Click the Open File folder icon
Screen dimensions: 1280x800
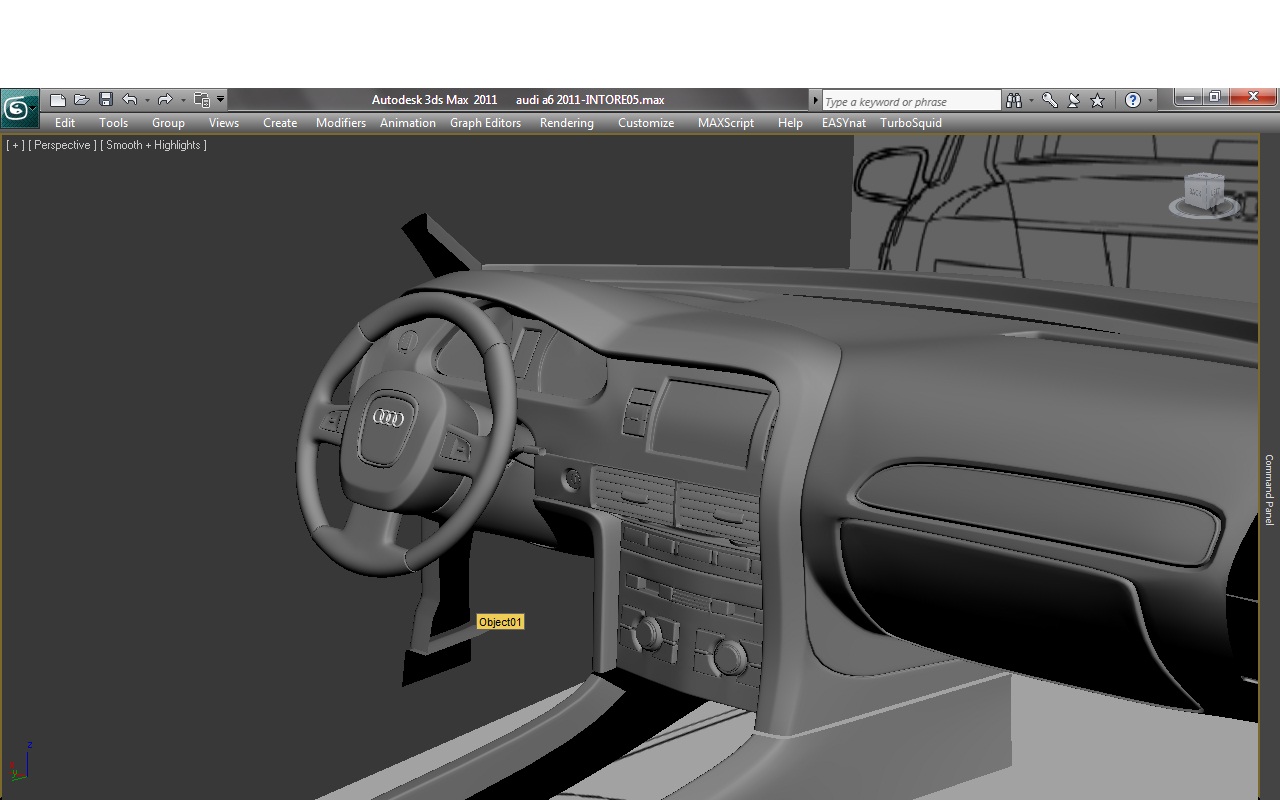(x=82, y=100)
